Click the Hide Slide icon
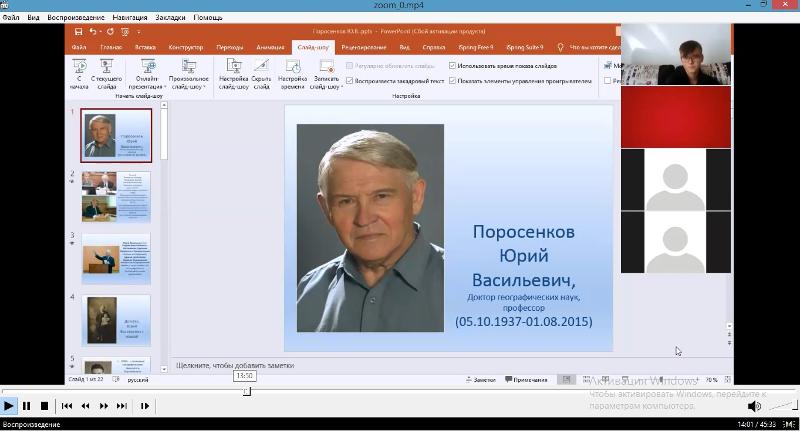800x431 pixels. [261, 73]
